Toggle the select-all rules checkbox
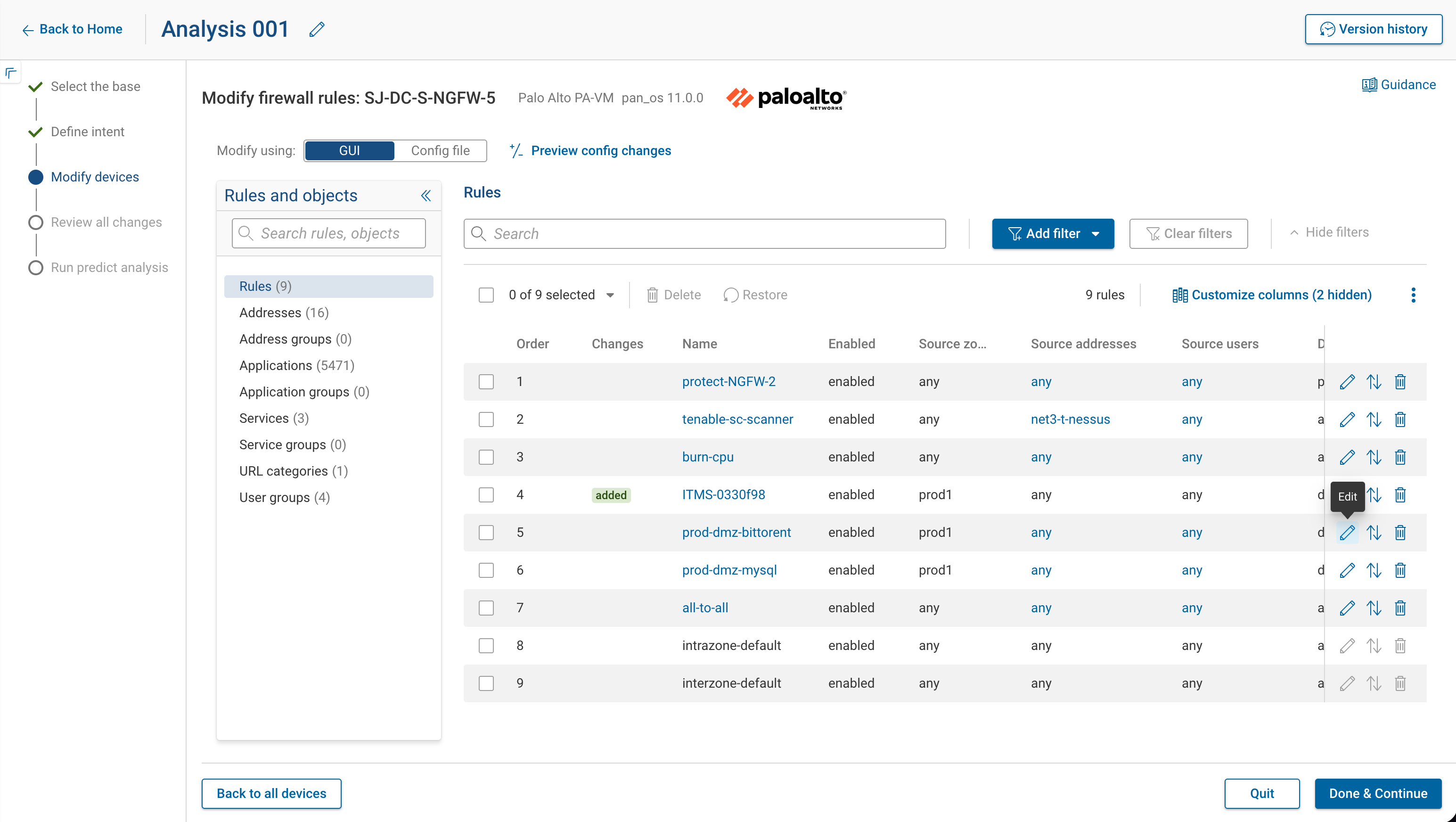1456x822 pixels. (486, 295)
